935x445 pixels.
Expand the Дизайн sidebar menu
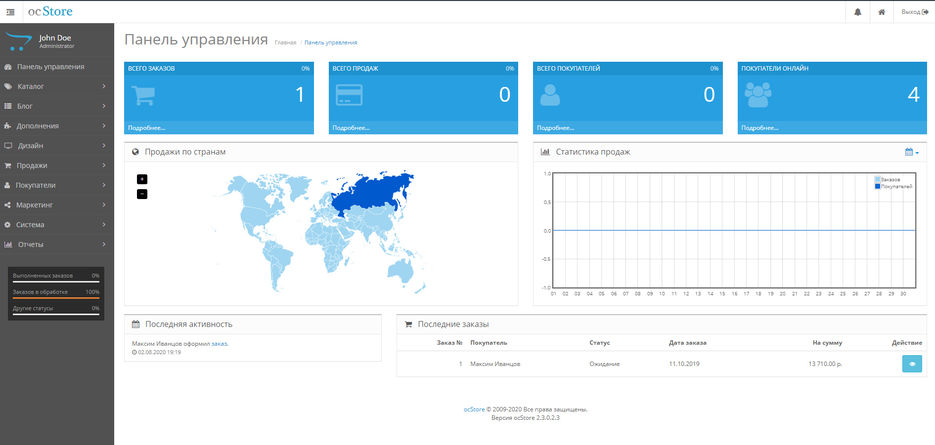pos(57,146)
